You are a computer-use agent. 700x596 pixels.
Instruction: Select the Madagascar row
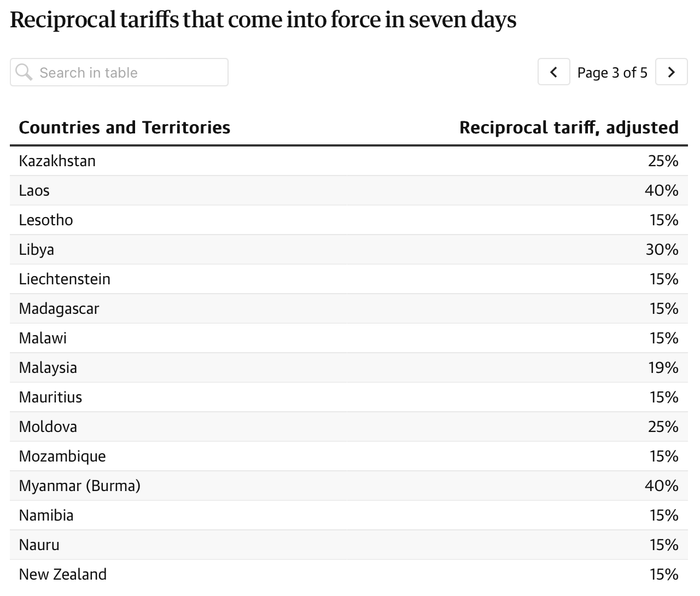point(349,308)
